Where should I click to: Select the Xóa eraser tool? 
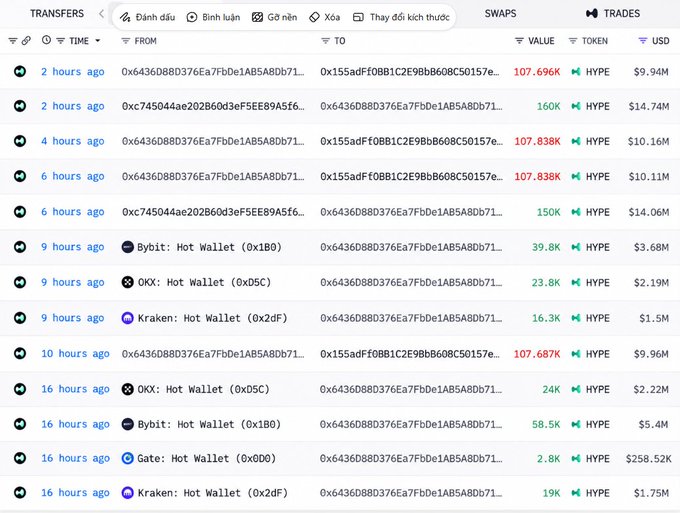pos(324,17)
